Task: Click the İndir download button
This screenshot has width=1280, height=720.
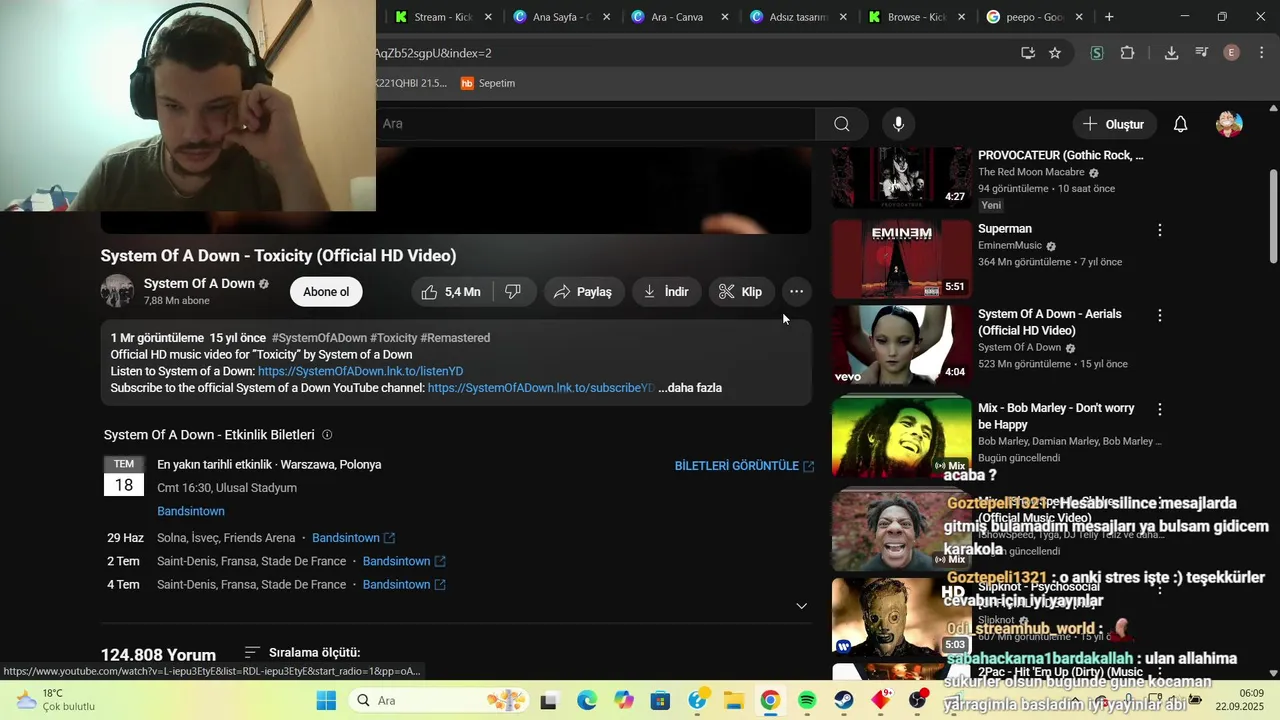Action: click(666, 292)
